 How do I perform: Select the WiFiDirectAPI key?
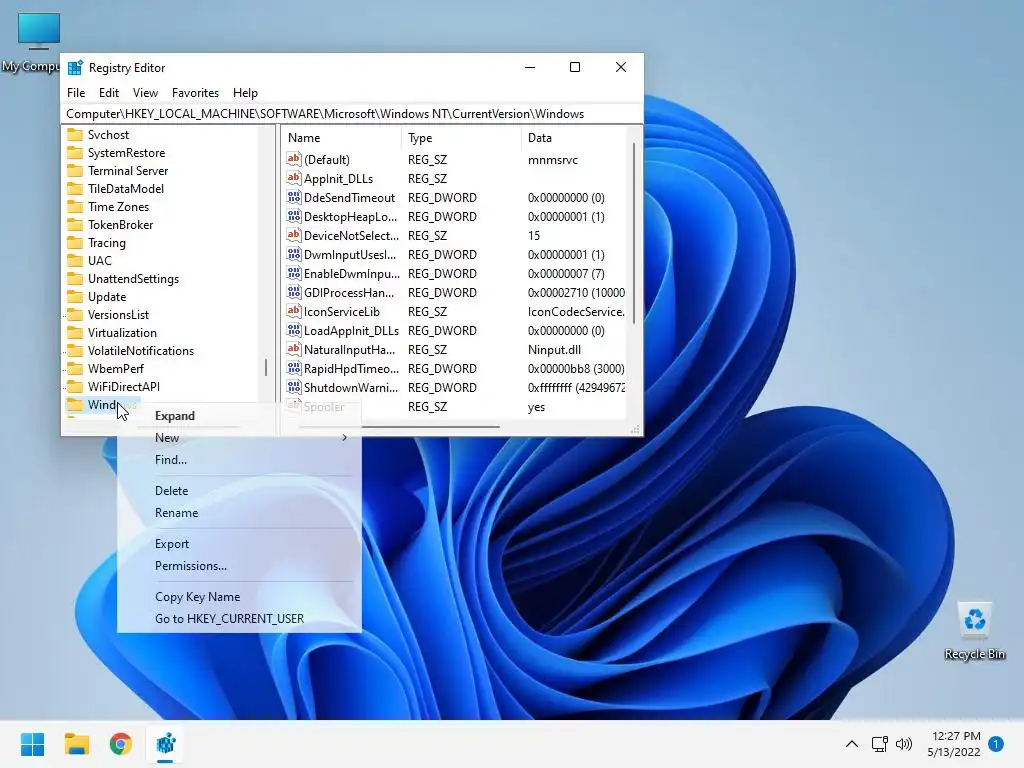[x=123, y=387]
